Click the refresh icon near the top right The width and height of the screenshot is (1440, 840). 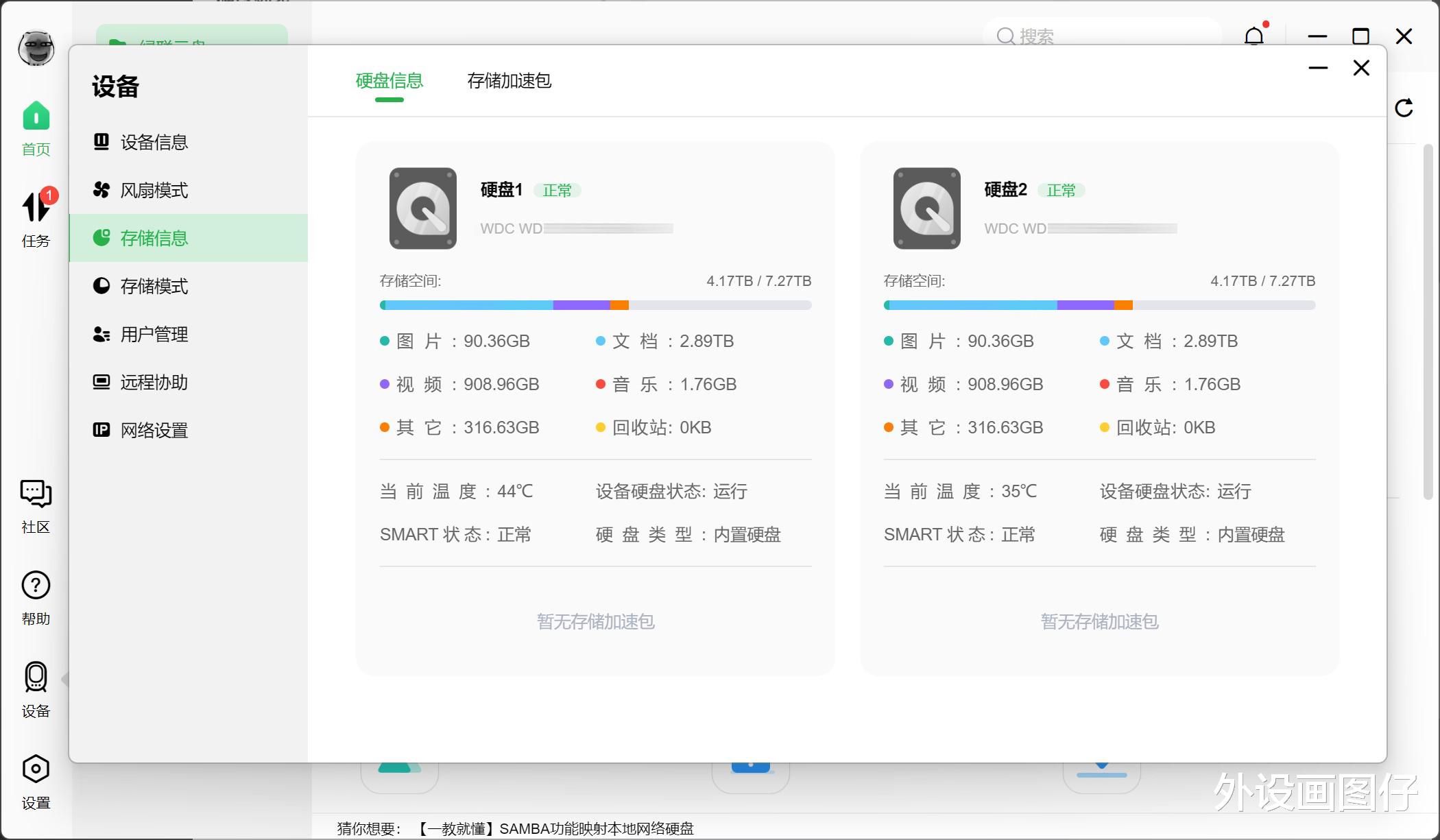[1404, 107]
